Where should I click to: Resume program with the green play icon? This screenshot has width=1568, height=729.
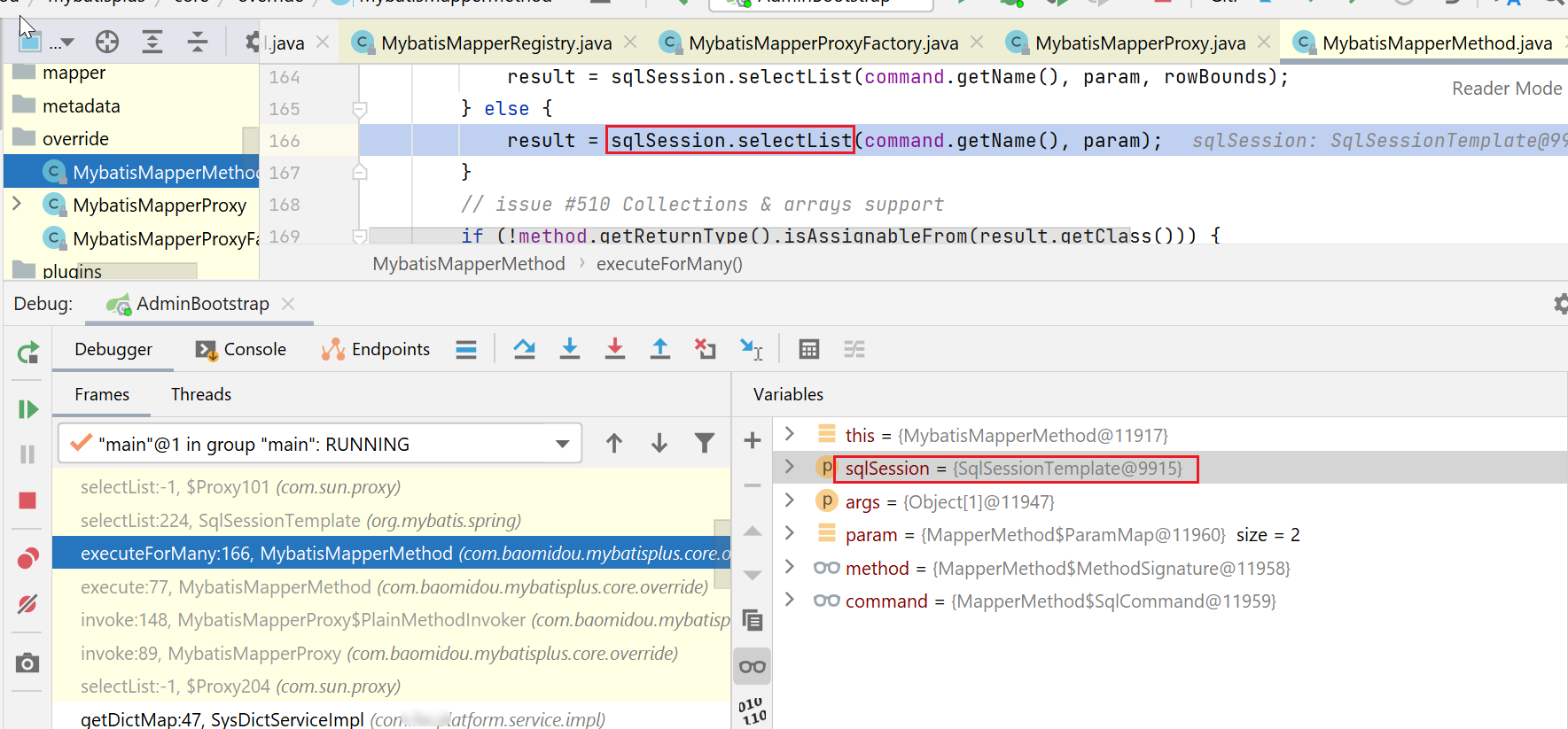[x=28, y=409]
